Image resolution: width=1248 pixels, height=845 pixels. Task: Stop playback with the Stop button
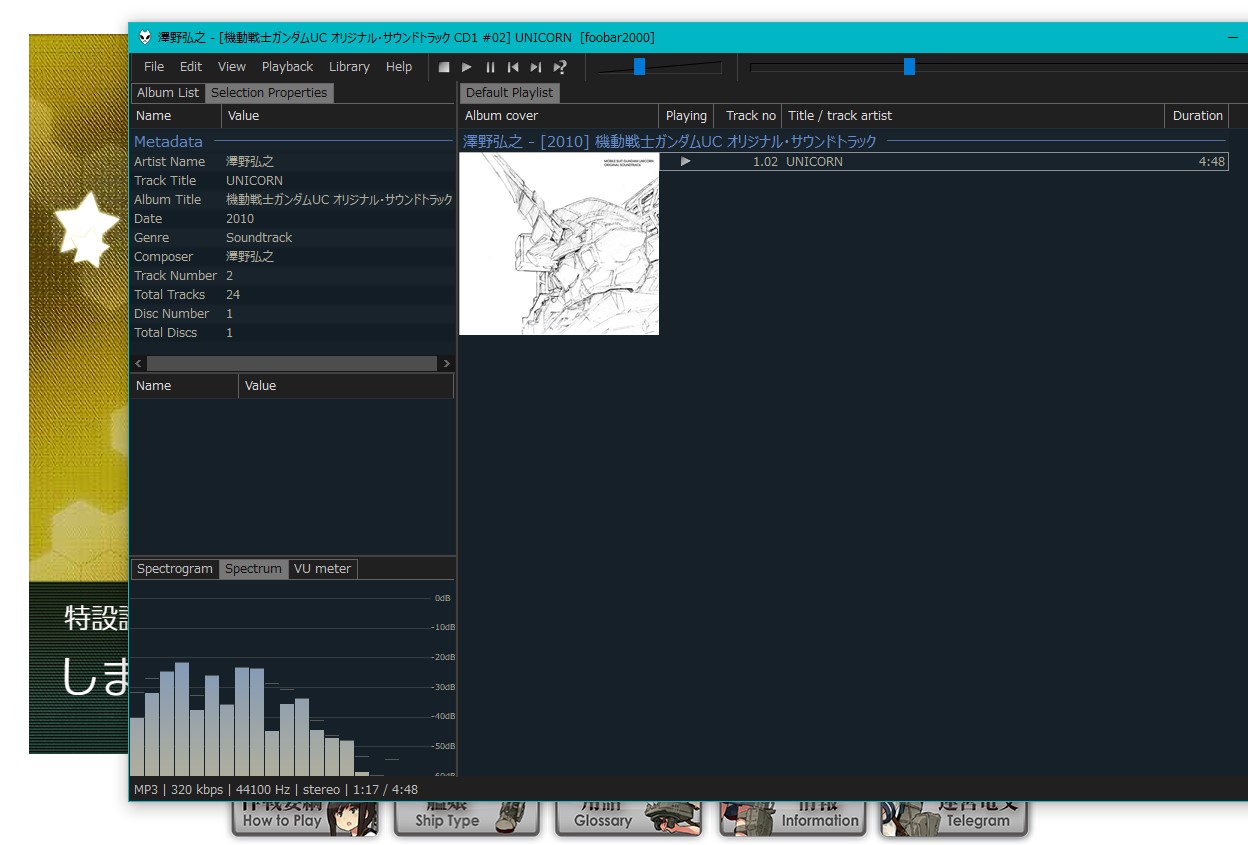click(x=444, y=67)
